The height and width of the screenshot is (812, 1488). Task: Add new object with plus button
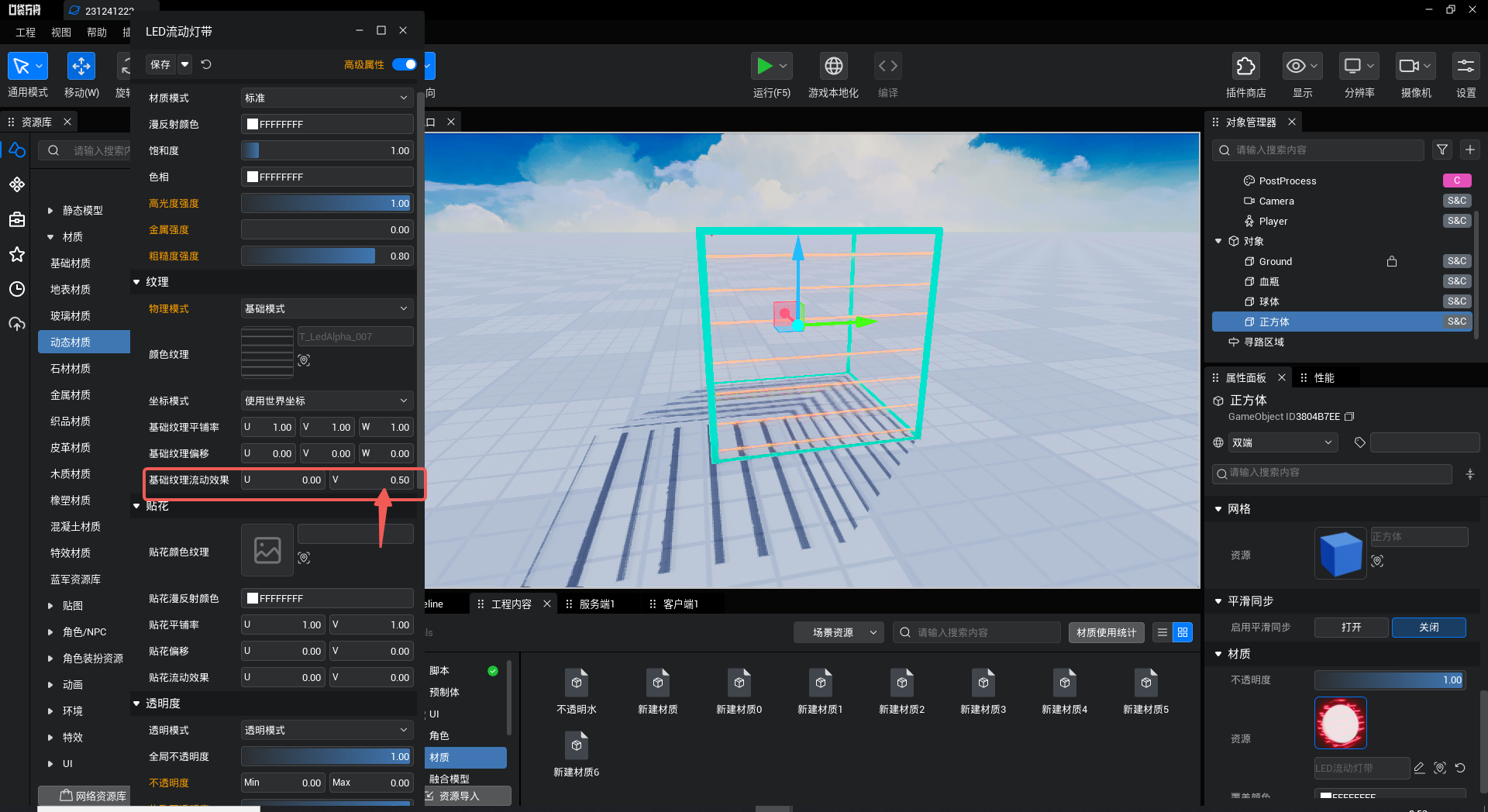tap(1470, 150)
